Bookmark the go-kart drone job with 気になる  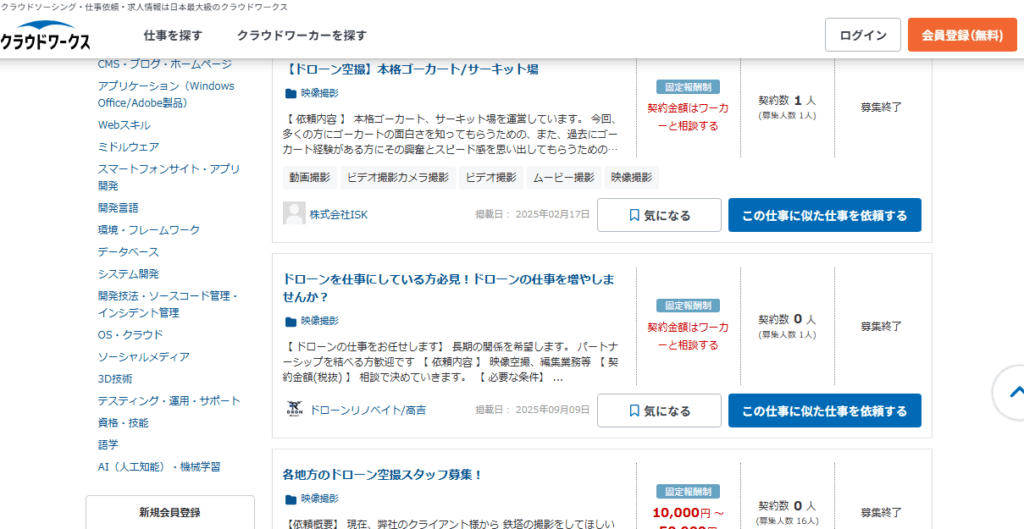click(x=658, y=215)
